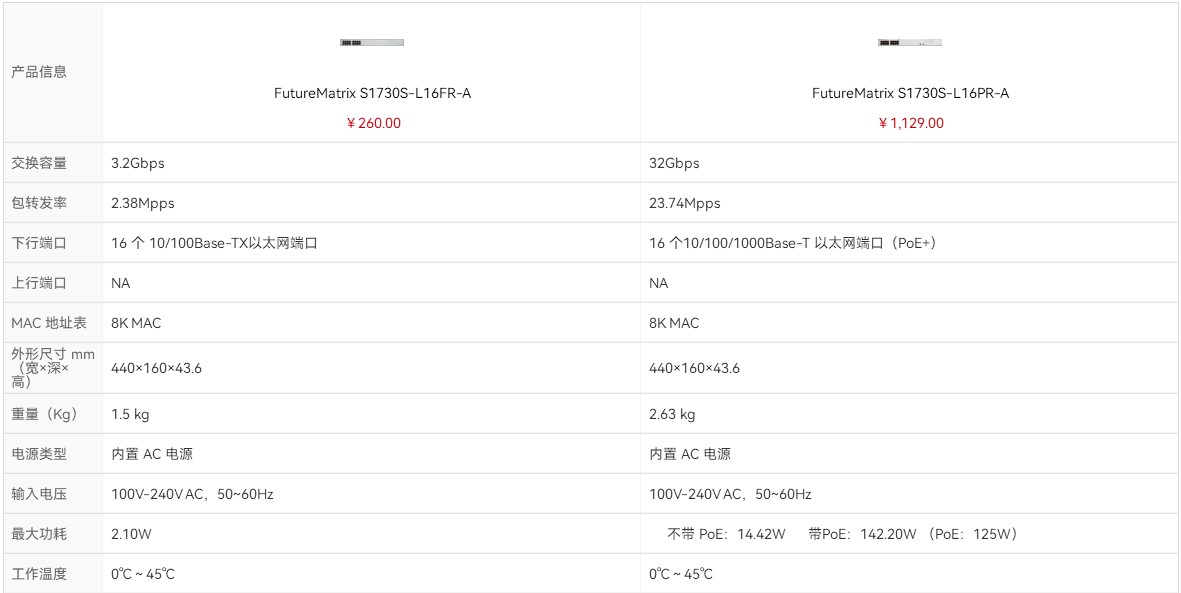Open the FutureMatrix S1730S-L16FR-A product link
The height and width of the screenshot is (593, 1181).
click(372, 93)
